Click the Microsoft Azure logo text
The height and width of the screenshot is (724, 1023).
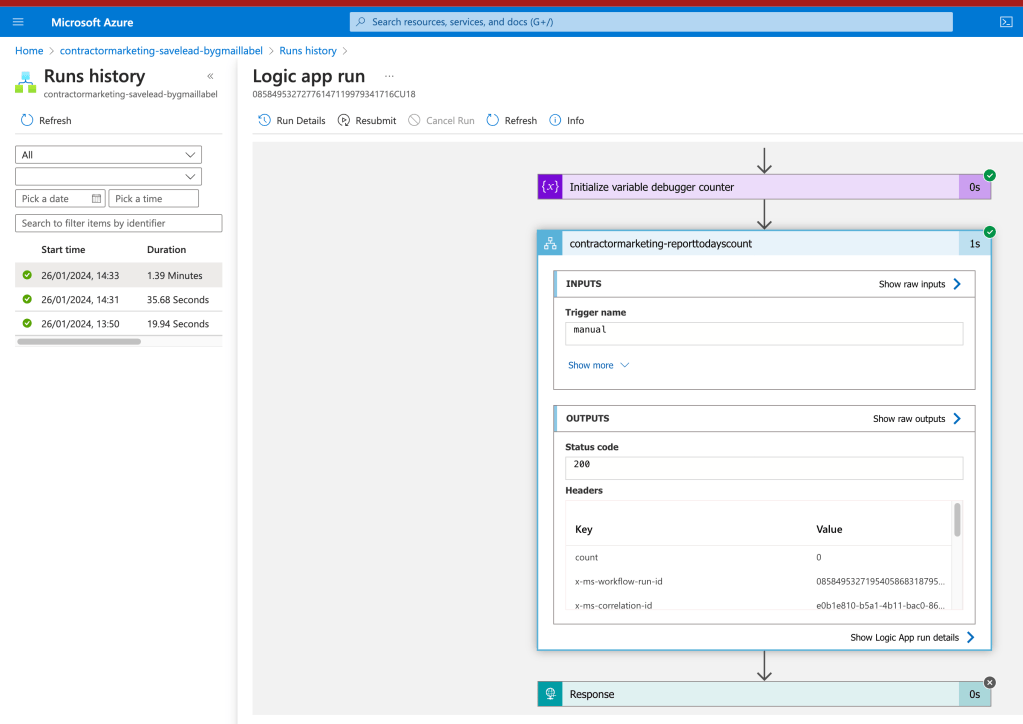click(x=92, y=22)
